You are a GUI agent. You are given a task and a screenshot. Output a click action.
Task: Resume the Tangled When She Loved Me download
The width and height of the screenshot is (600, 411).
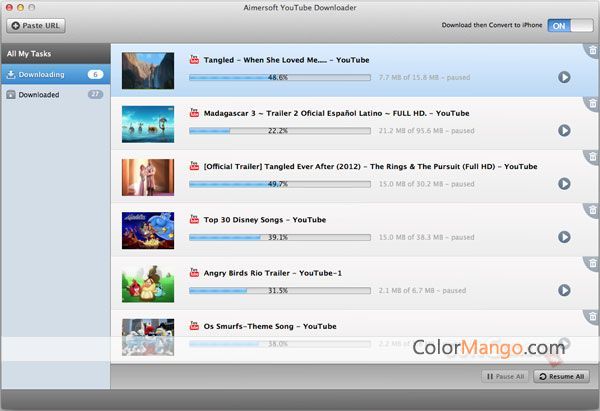tap(564, 77)
